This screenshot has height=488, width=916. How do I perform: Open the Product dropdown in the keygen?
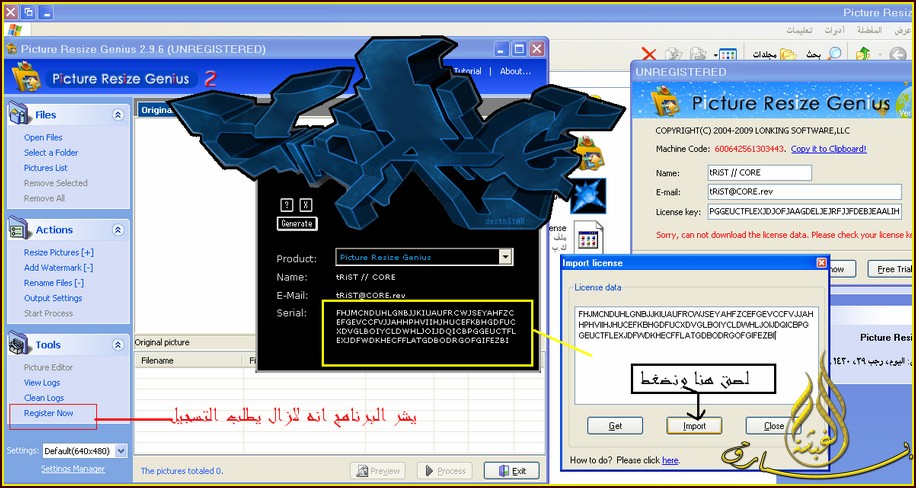506,257
